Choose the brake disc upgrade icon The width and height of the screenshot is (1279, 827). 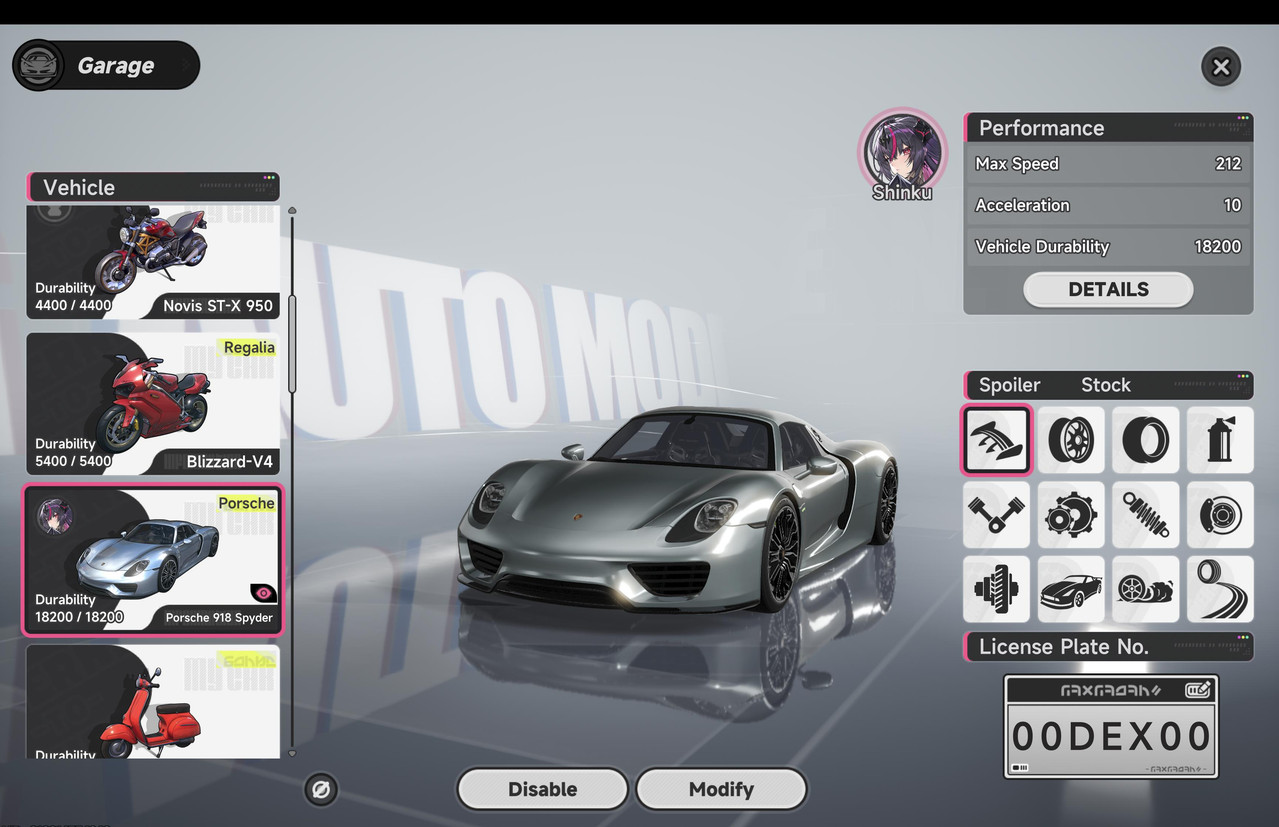1220,515
